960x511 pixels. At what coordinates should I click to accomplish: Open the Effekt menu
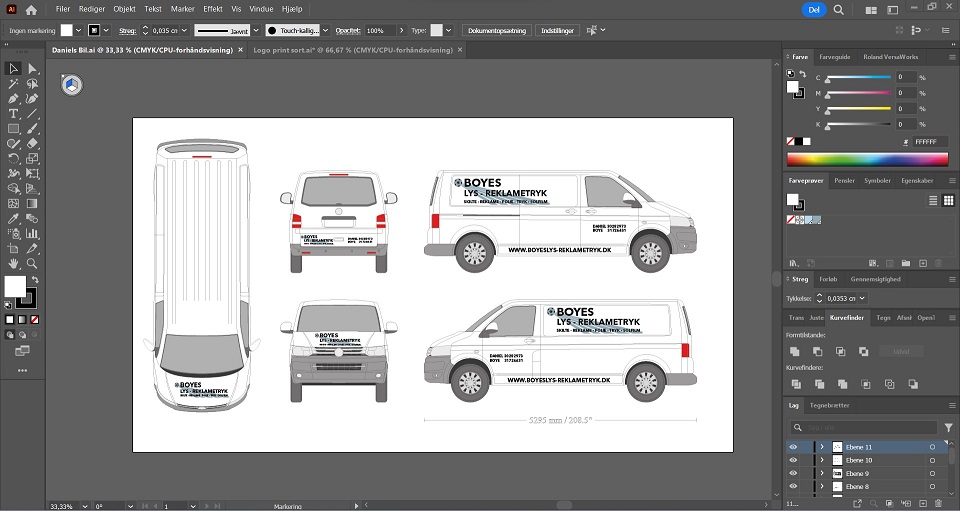[x=212, y=9]
